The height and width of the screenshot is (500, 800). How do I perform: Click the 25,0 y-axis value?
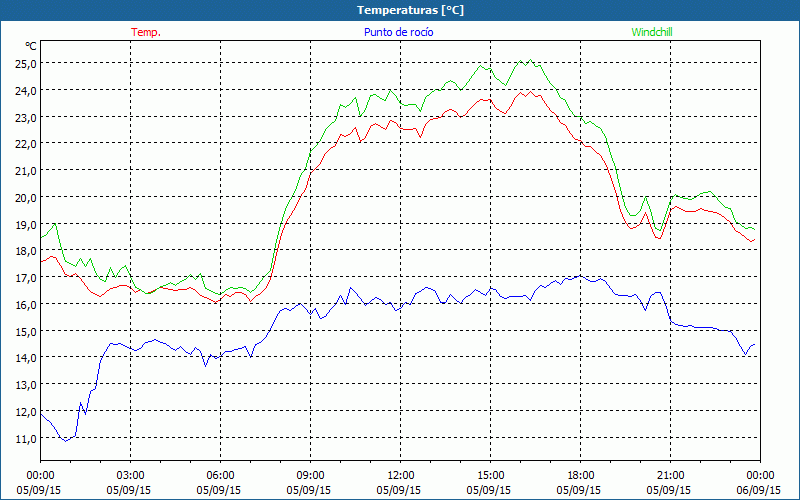click(x=26, y=64)
